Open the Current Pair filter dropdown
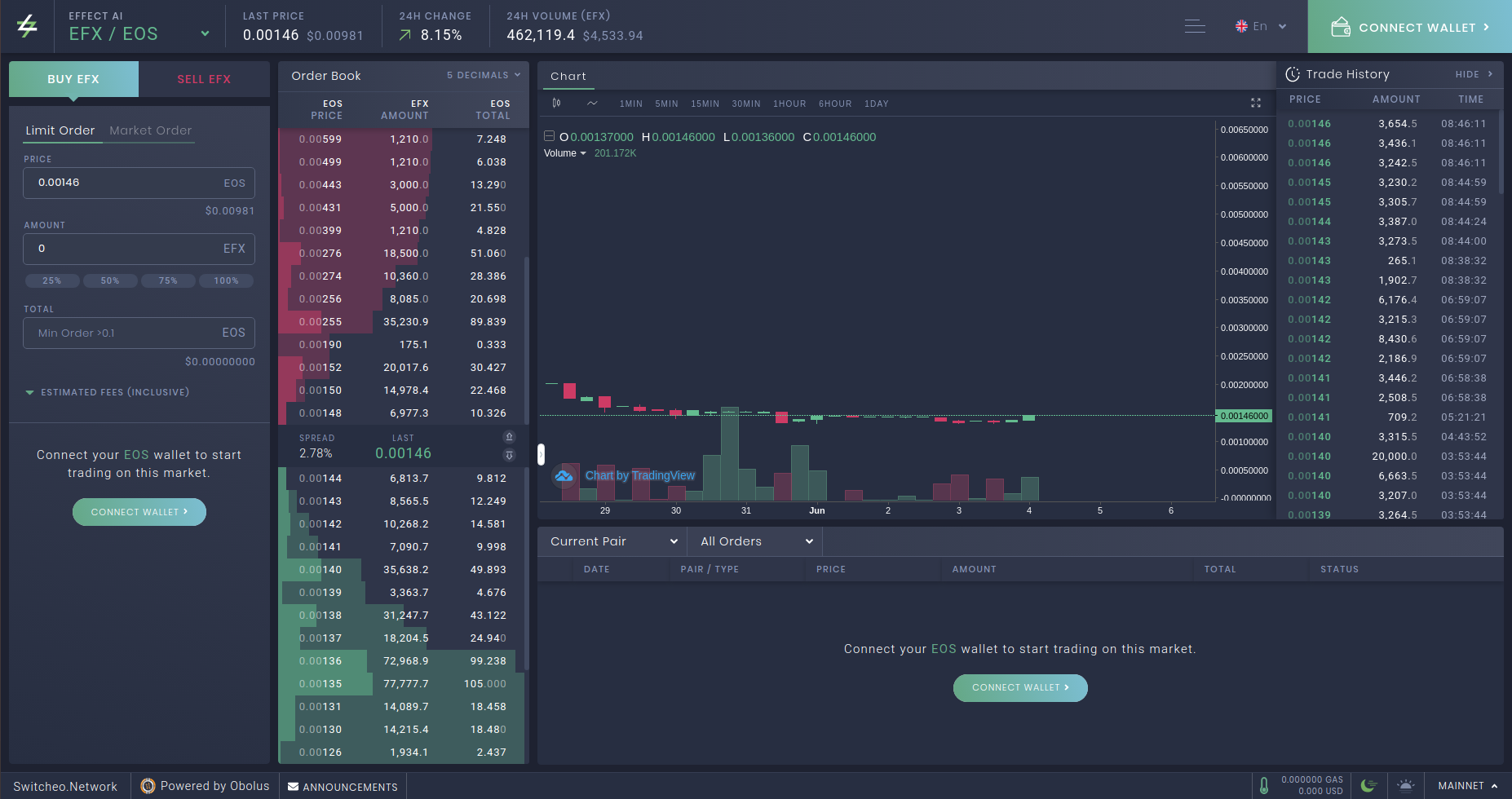Viewport: 1512px width, 799px height. point(612,541)
